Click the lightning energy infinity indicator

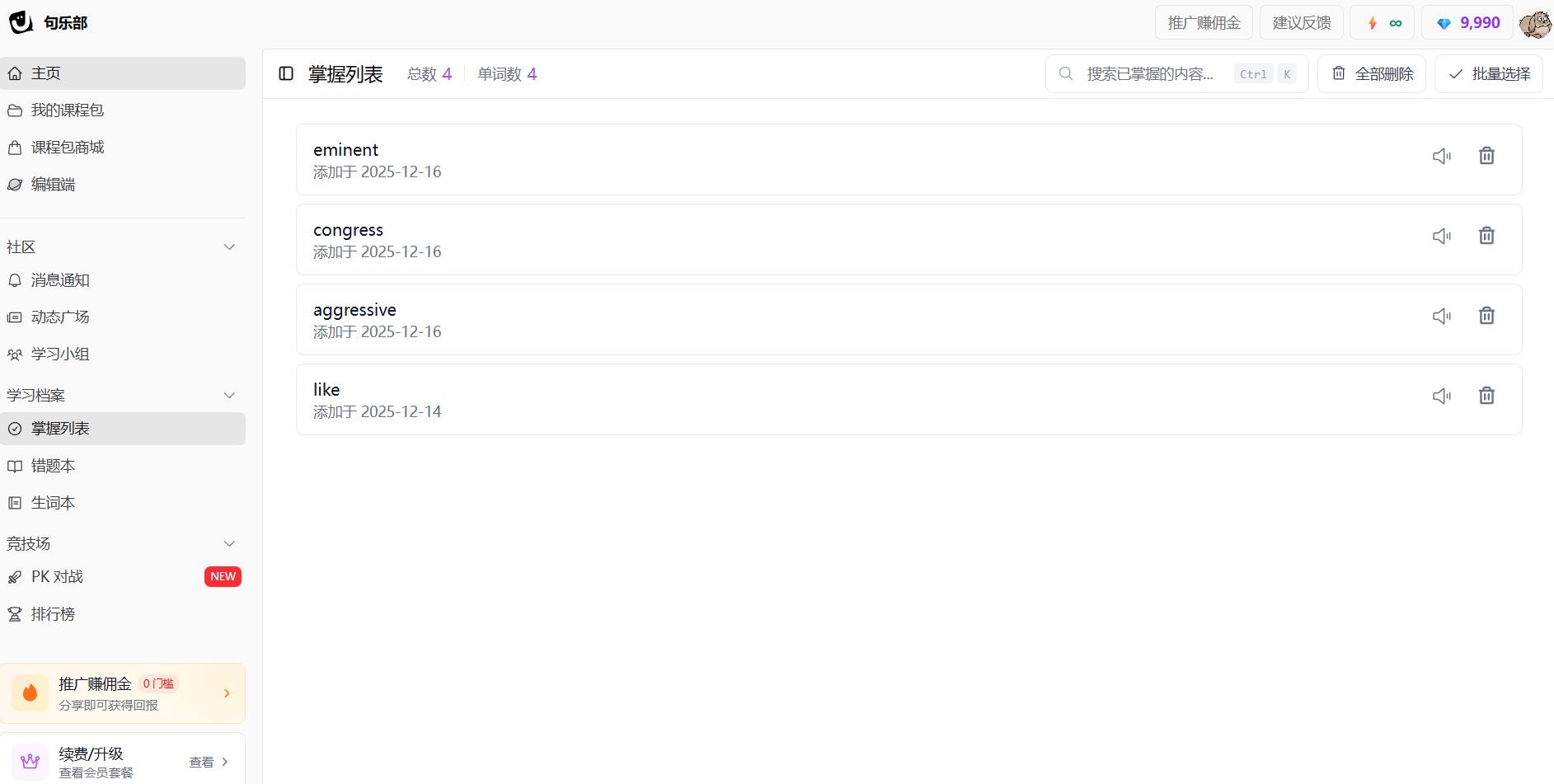[1383, 23]
